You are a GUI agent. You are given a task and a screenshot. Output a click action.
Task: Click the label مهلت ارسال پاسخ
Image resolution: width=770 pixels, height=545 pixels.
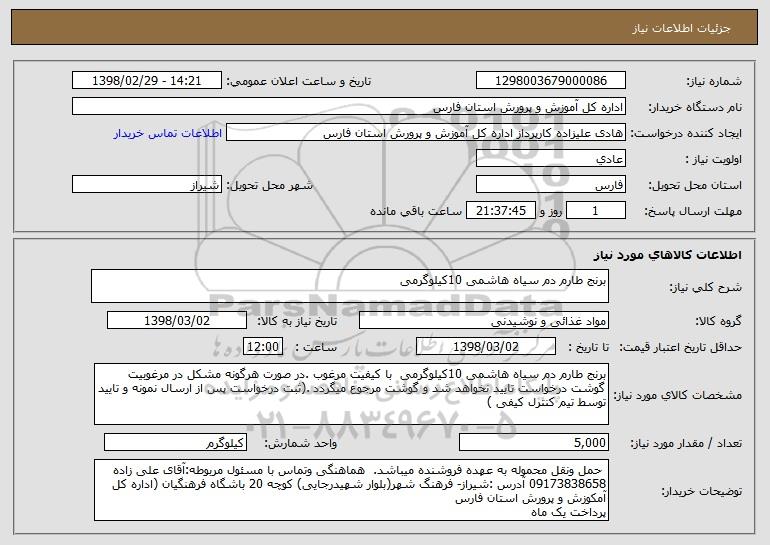click(x=693, y=211)
